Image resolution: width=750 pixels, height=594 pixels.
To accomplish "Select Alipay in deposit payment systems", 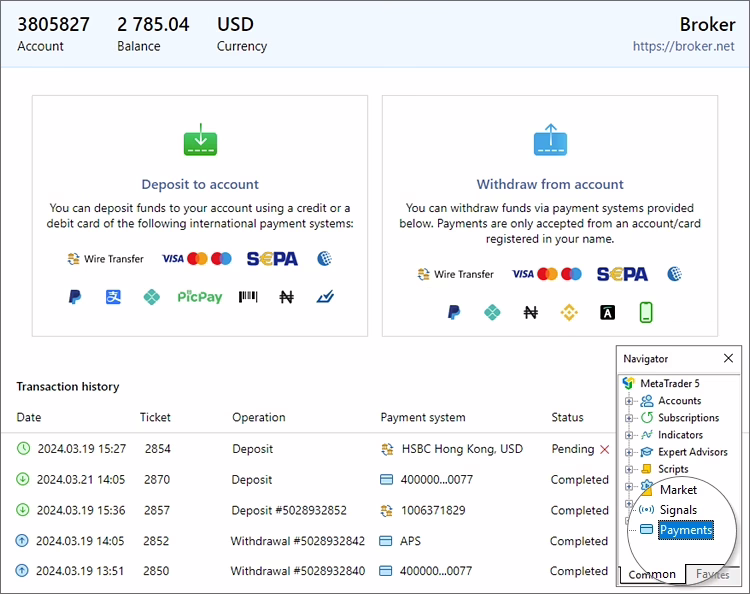I will pos(113,297).
